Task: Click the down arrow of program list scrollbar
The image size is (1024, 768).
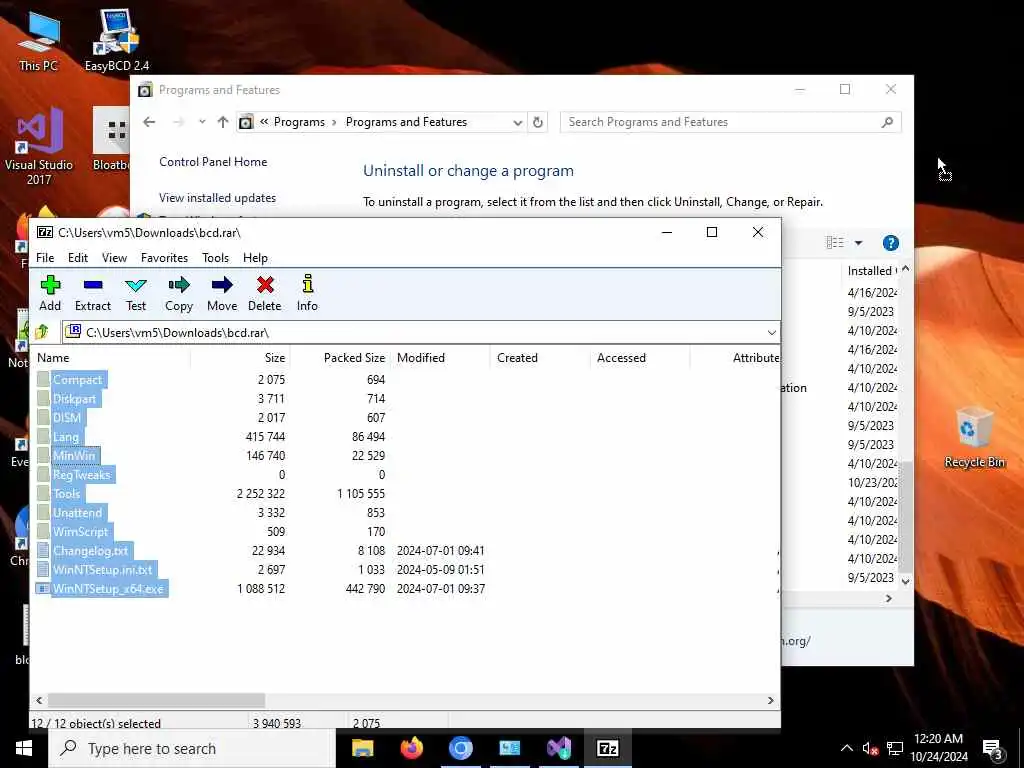Action: [906, 581]
